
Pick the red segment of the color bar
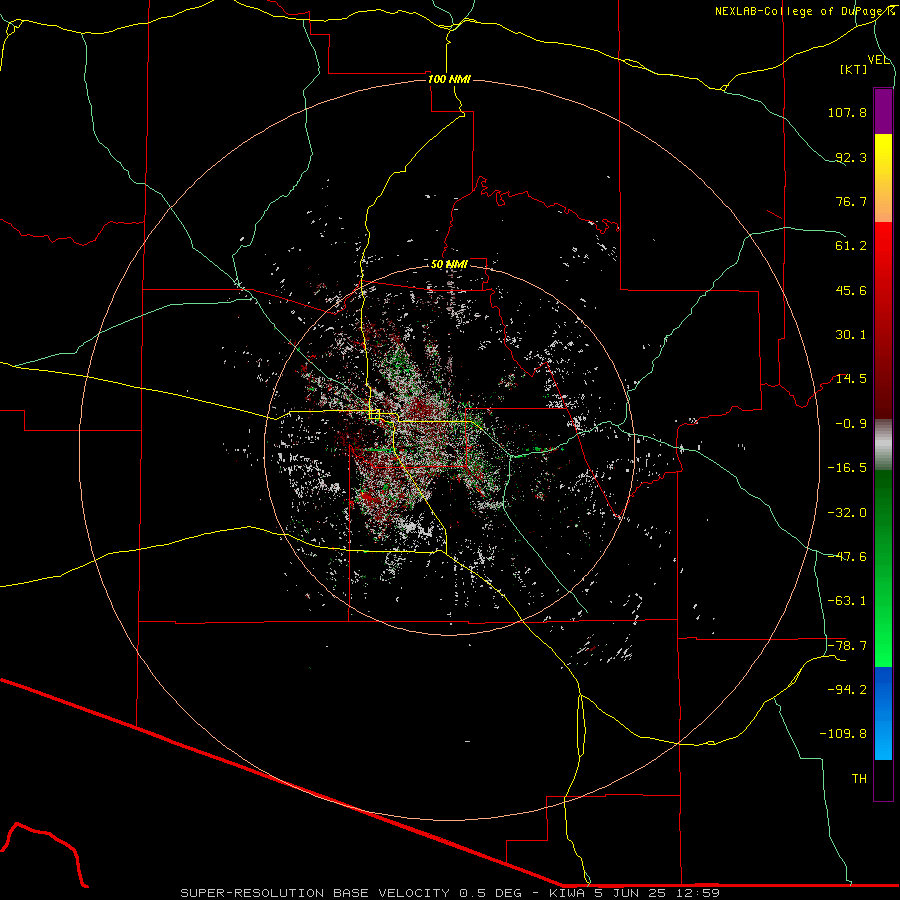[883, 320]
